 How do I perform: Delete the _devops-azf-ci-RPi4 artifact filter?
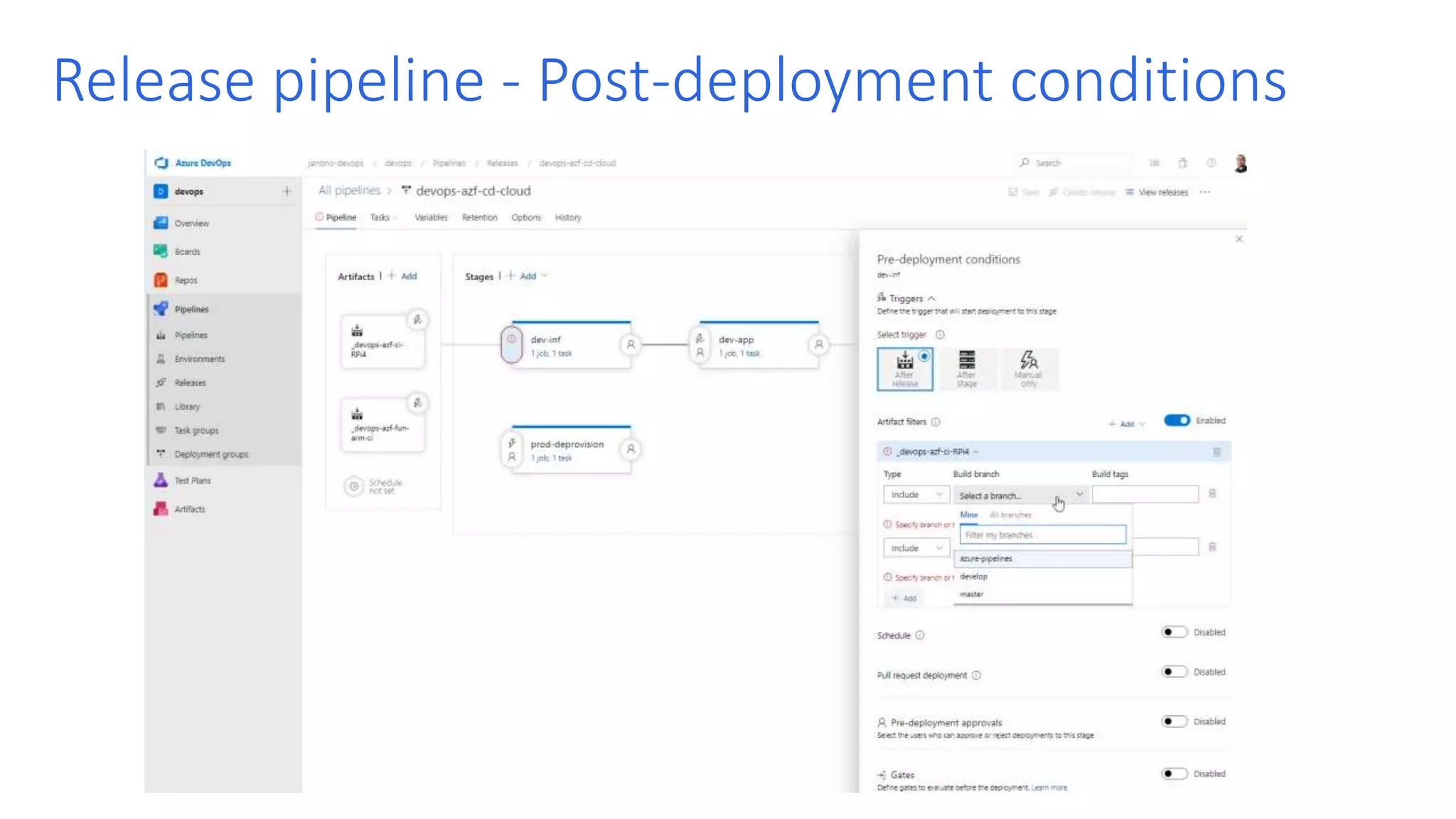point(1216,452)
